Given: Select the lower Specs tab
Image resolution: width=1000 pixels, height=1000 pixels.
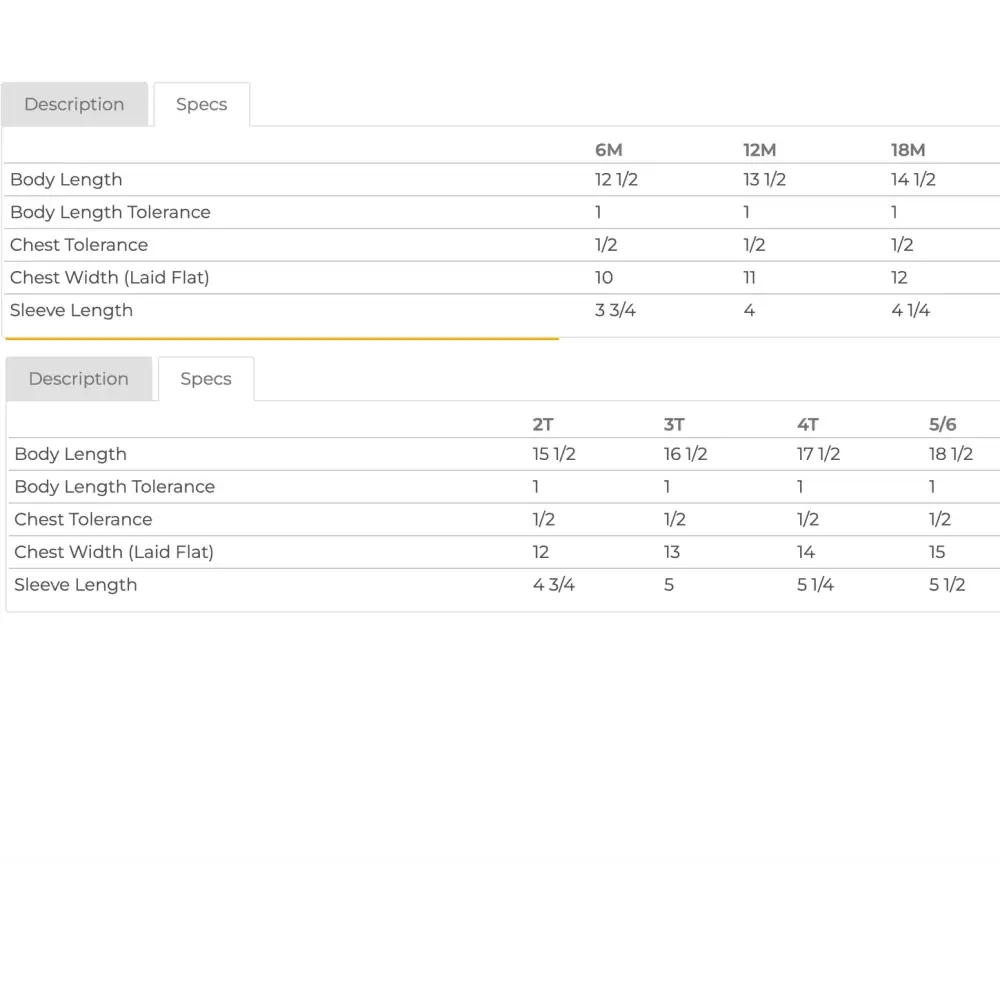Looking at the screenshot, I should pos(205,379).
